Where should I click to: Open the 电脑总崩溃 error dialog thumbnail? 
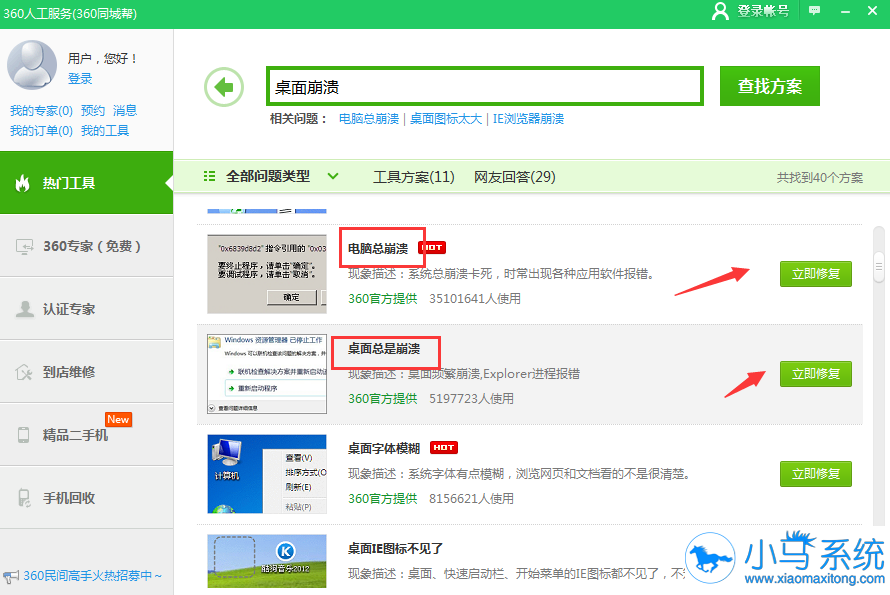[267, 274]
